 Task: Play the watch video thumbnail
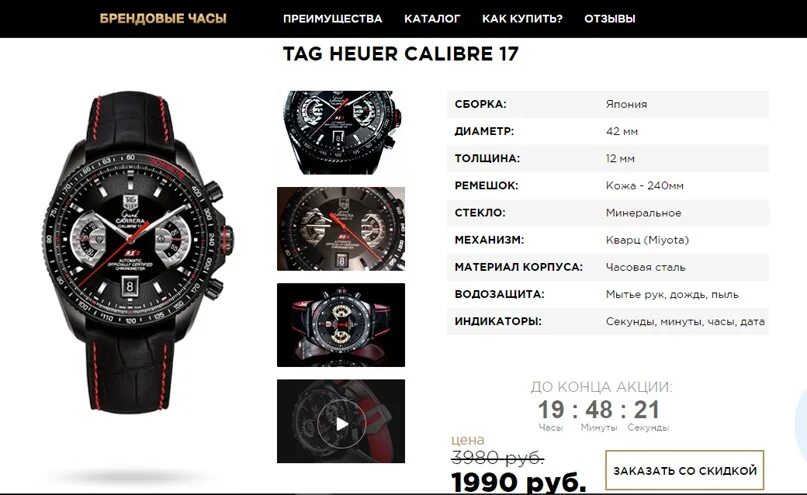coord(341,421)
